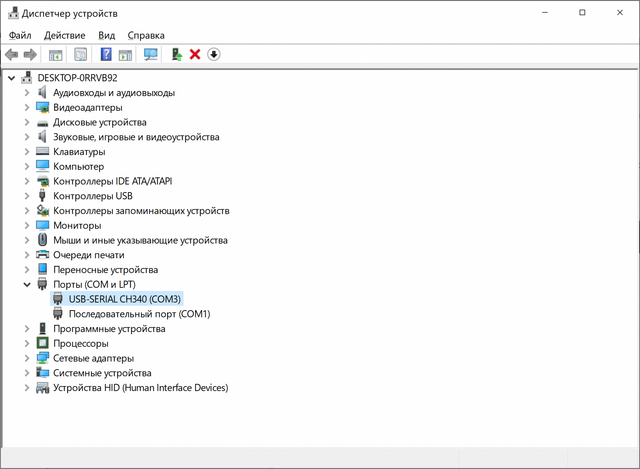Expand the Сетевые адаптеры node chevron
This screenshot has height=469, width=640.
coord(27,358)
